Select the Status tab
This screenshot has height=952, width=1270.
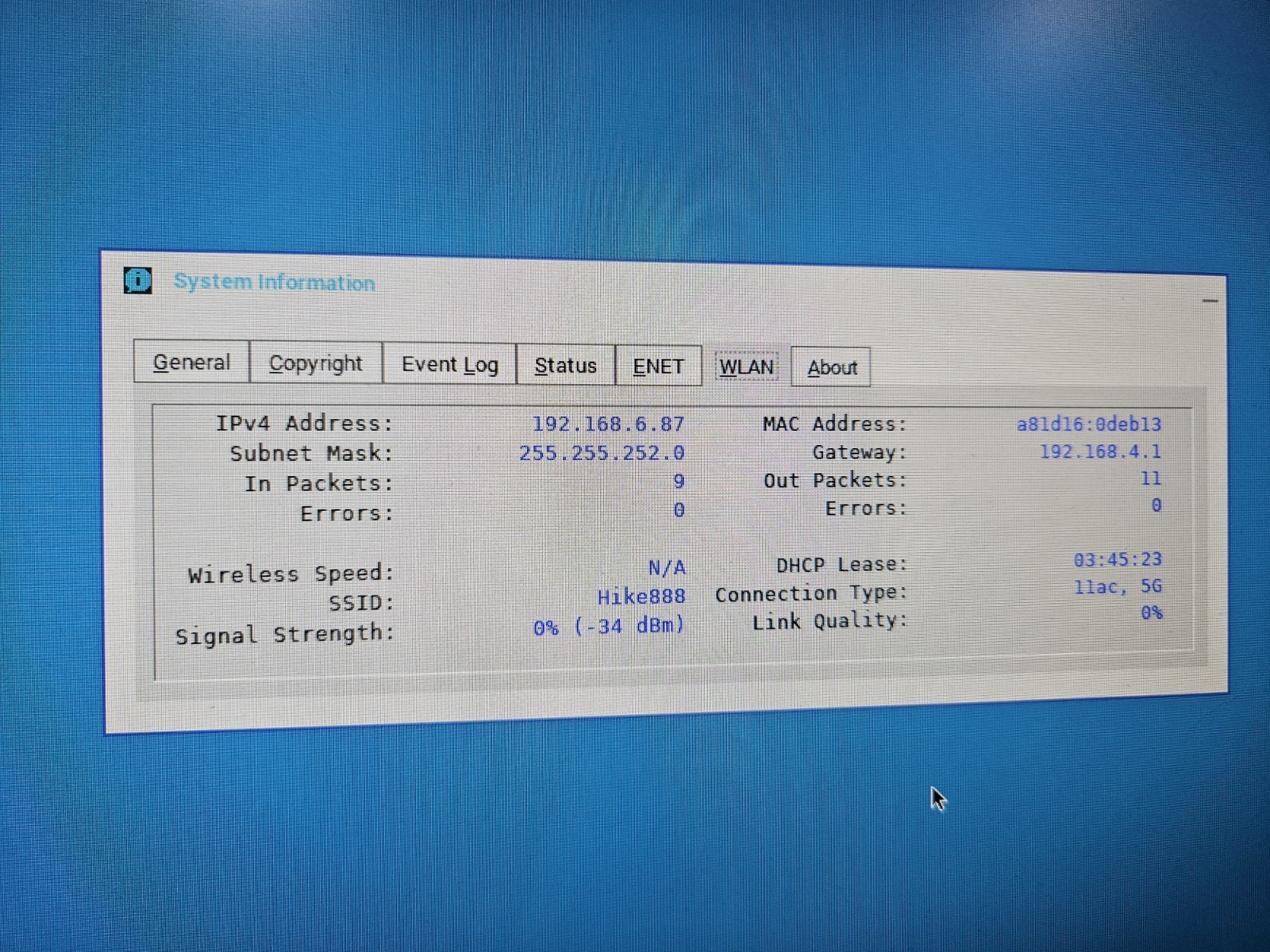[x=565, y=366]
